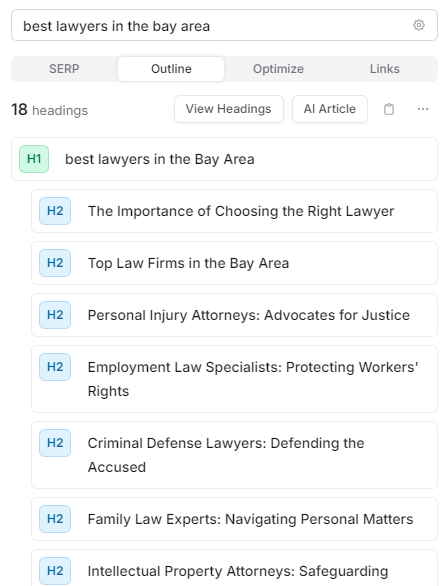Select Employment Law Specialists heading row
445x586 pixels.
pyautogui.click(x=234, y=379)
